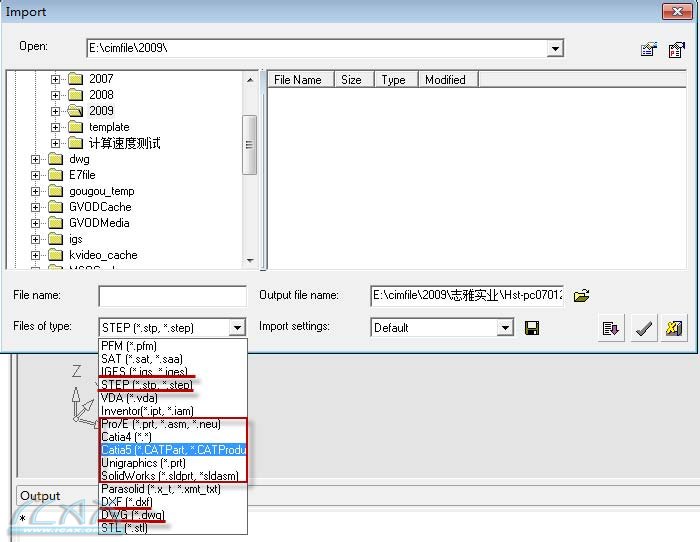The height and width of the screenshot is (542, 700).
Task: Sort by the File Name column header
Action: [x=301, y=80]
